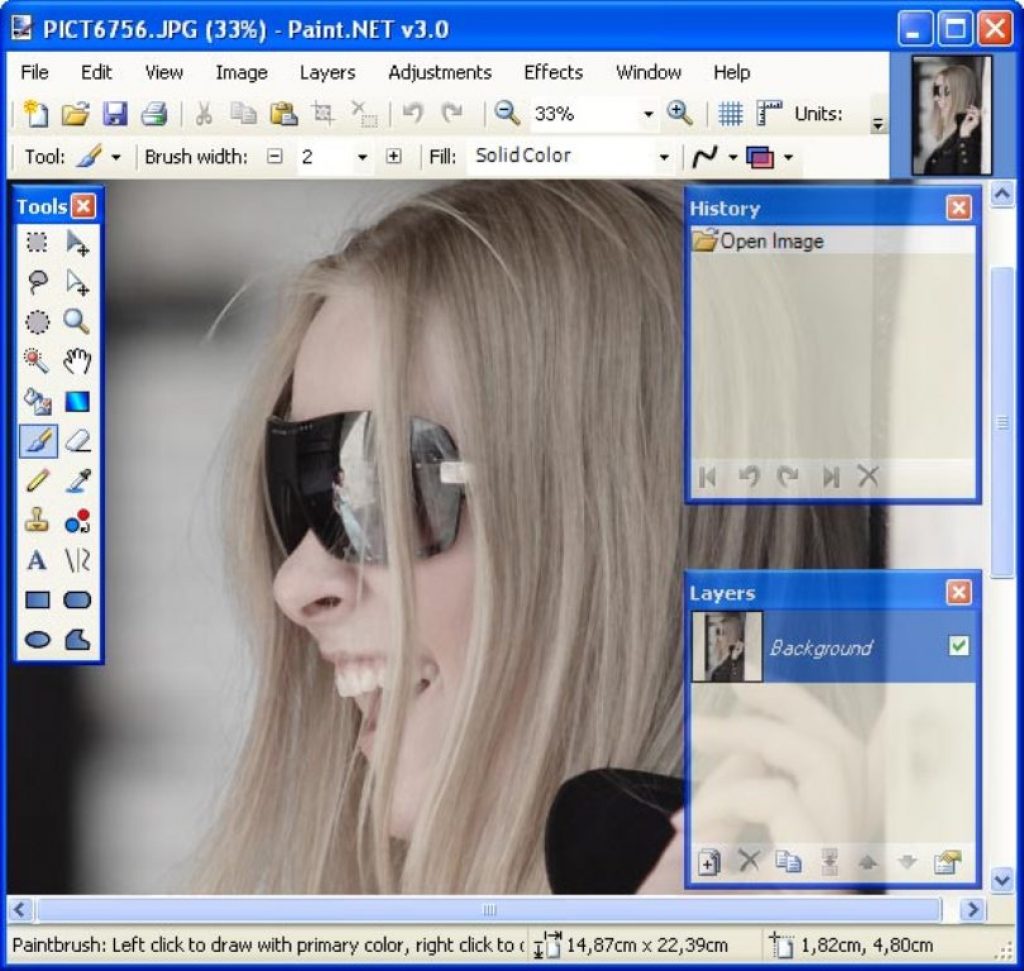This screenshot has width=1024, height=971.
Task: Pick the Clone Stamp tool
Action: pyautogui.click(x=37, y=520)
